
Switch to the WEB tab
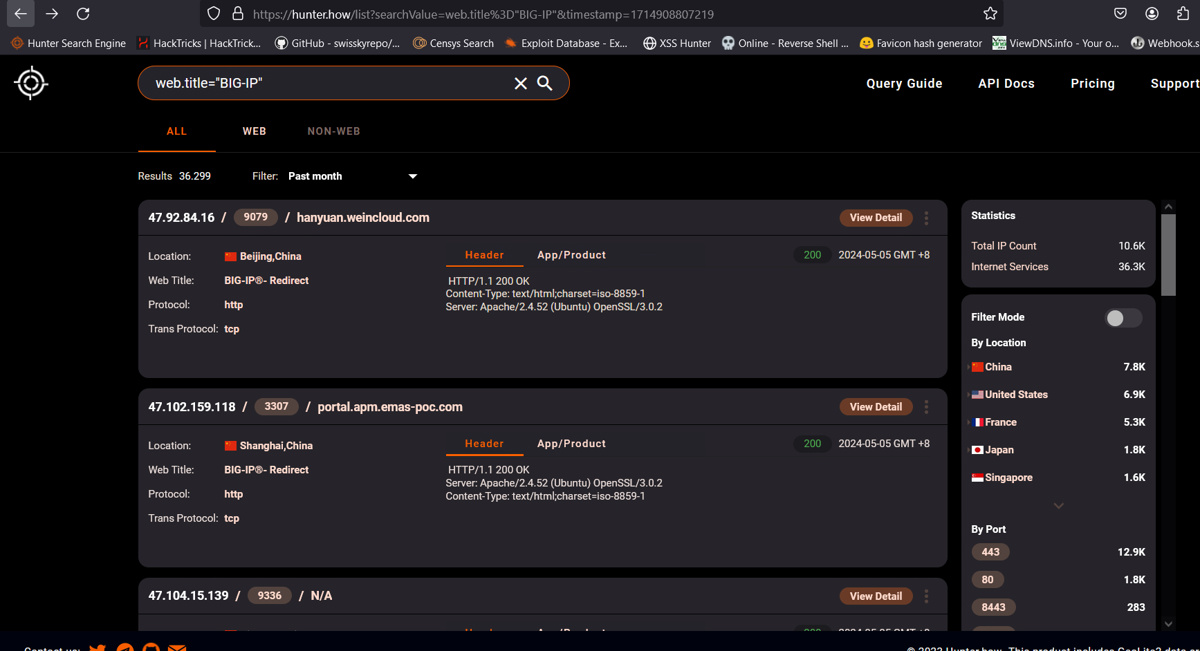tap(254, 131)
